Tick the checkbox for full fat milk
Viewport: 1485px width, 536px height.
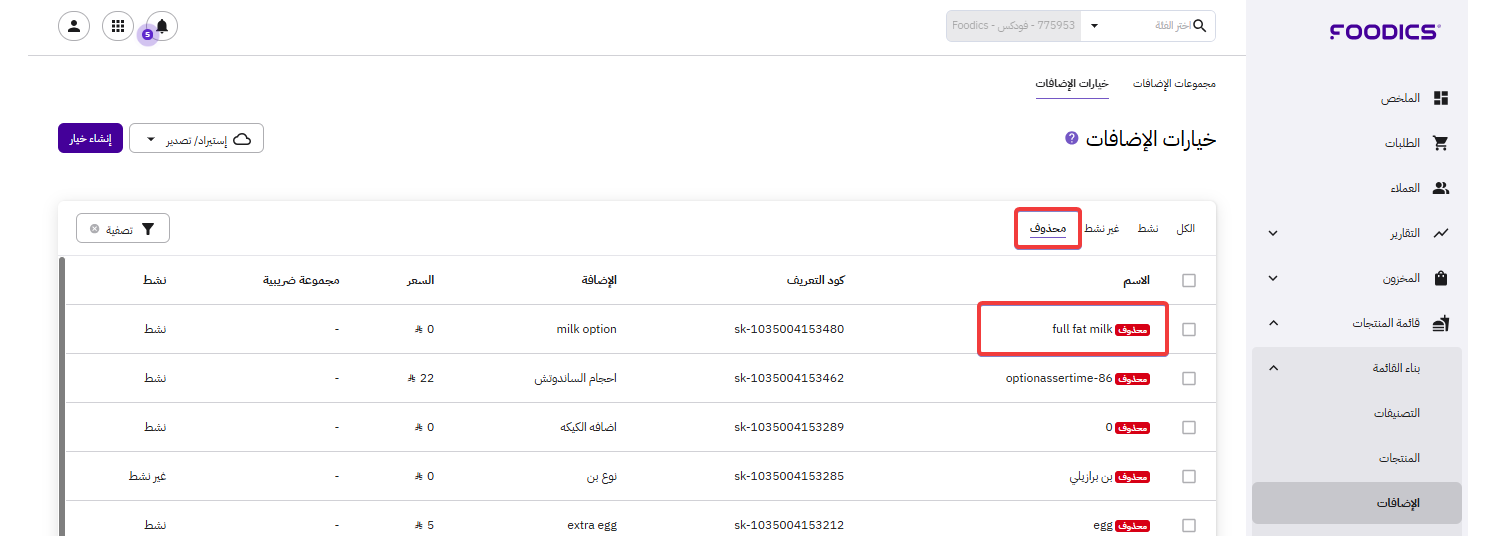point(1189,330)
